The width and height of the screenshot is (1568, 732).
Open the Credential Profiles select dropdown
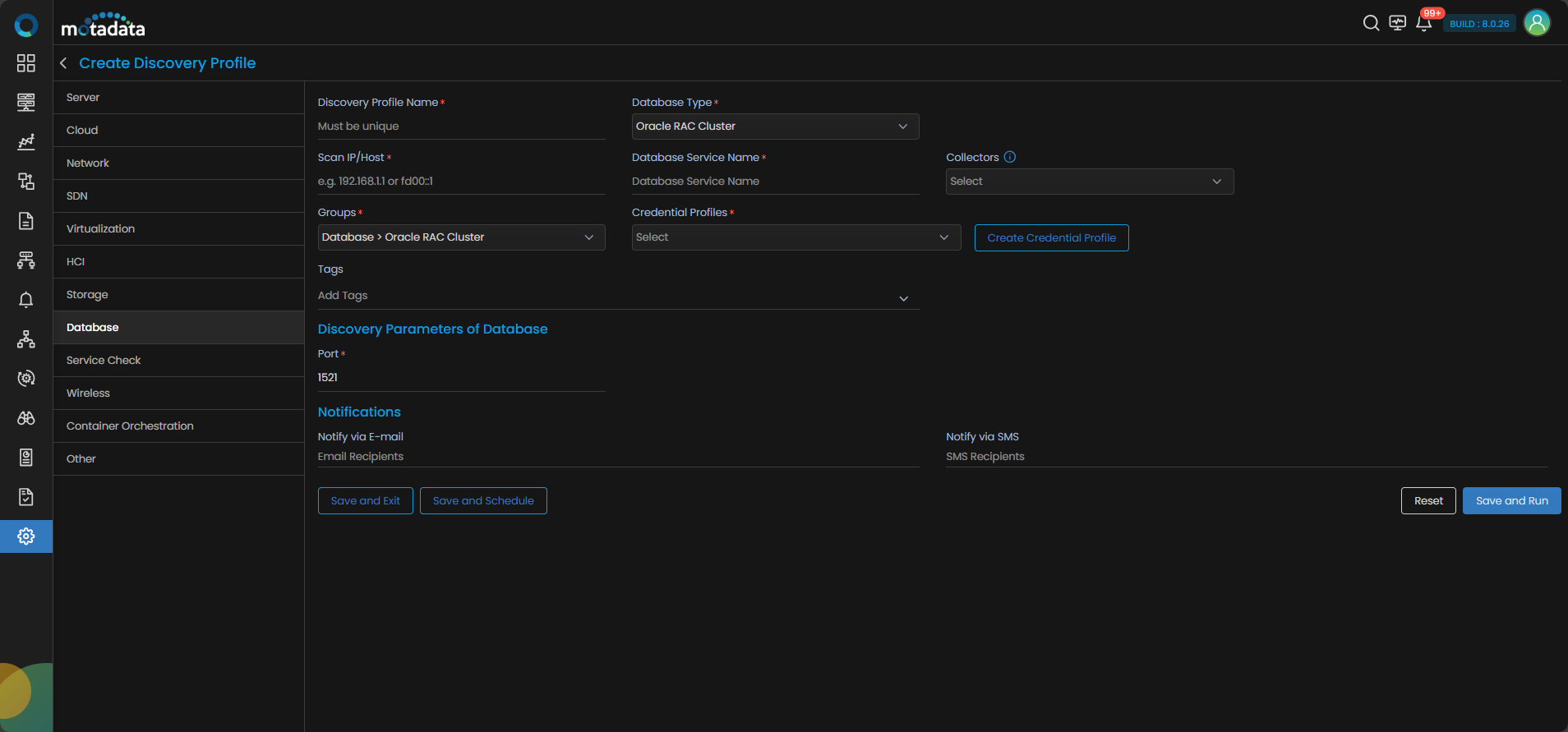796,237
